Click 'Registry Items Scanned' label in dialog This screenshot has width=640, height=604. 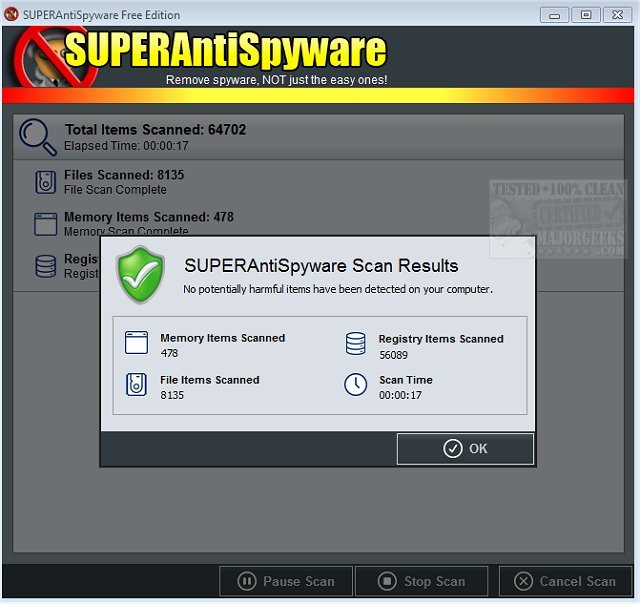point(441,339)
